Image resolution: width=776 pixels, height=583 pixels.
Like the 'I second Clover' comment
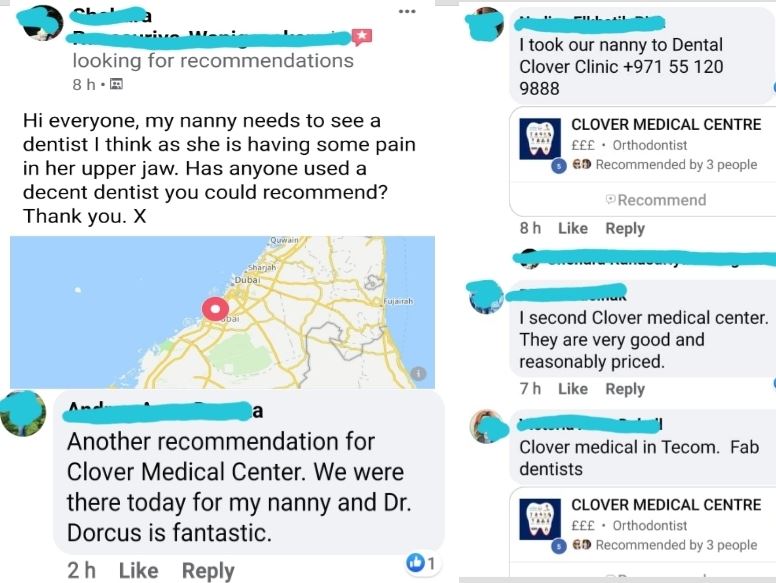coord(573,389)
